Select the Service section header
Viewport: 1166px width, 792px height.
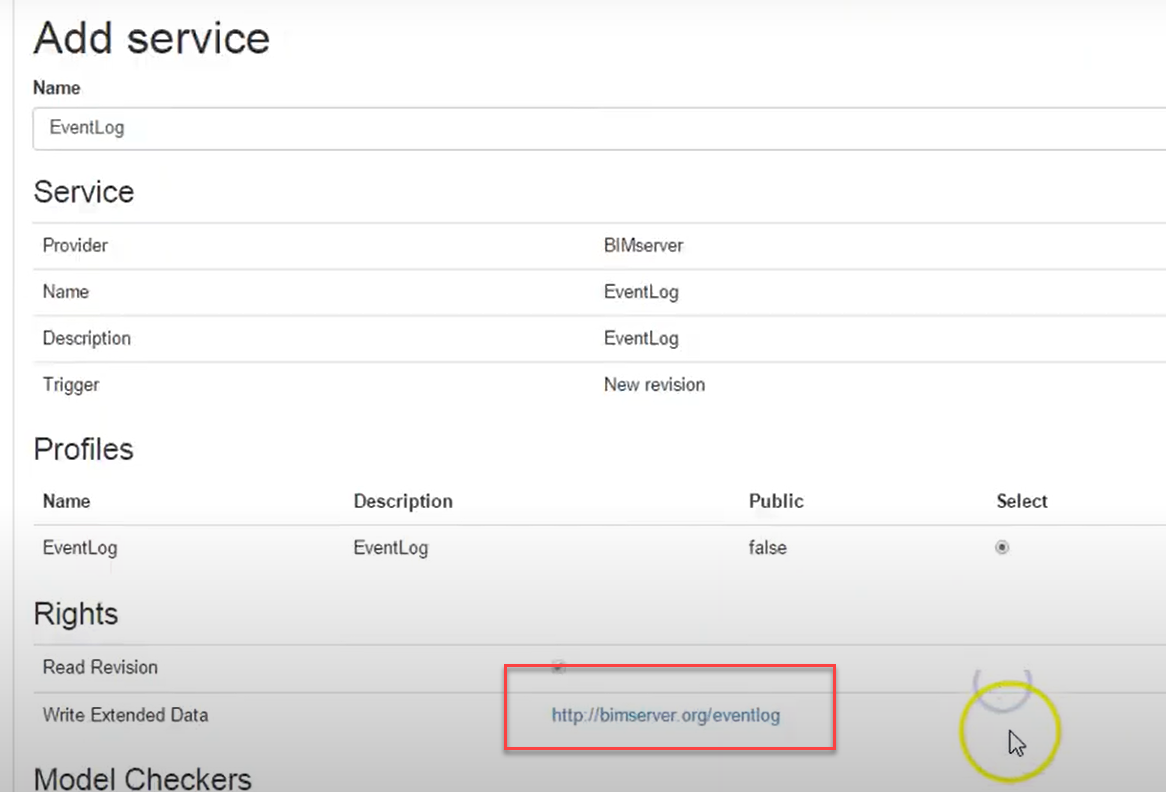point(84,192)
